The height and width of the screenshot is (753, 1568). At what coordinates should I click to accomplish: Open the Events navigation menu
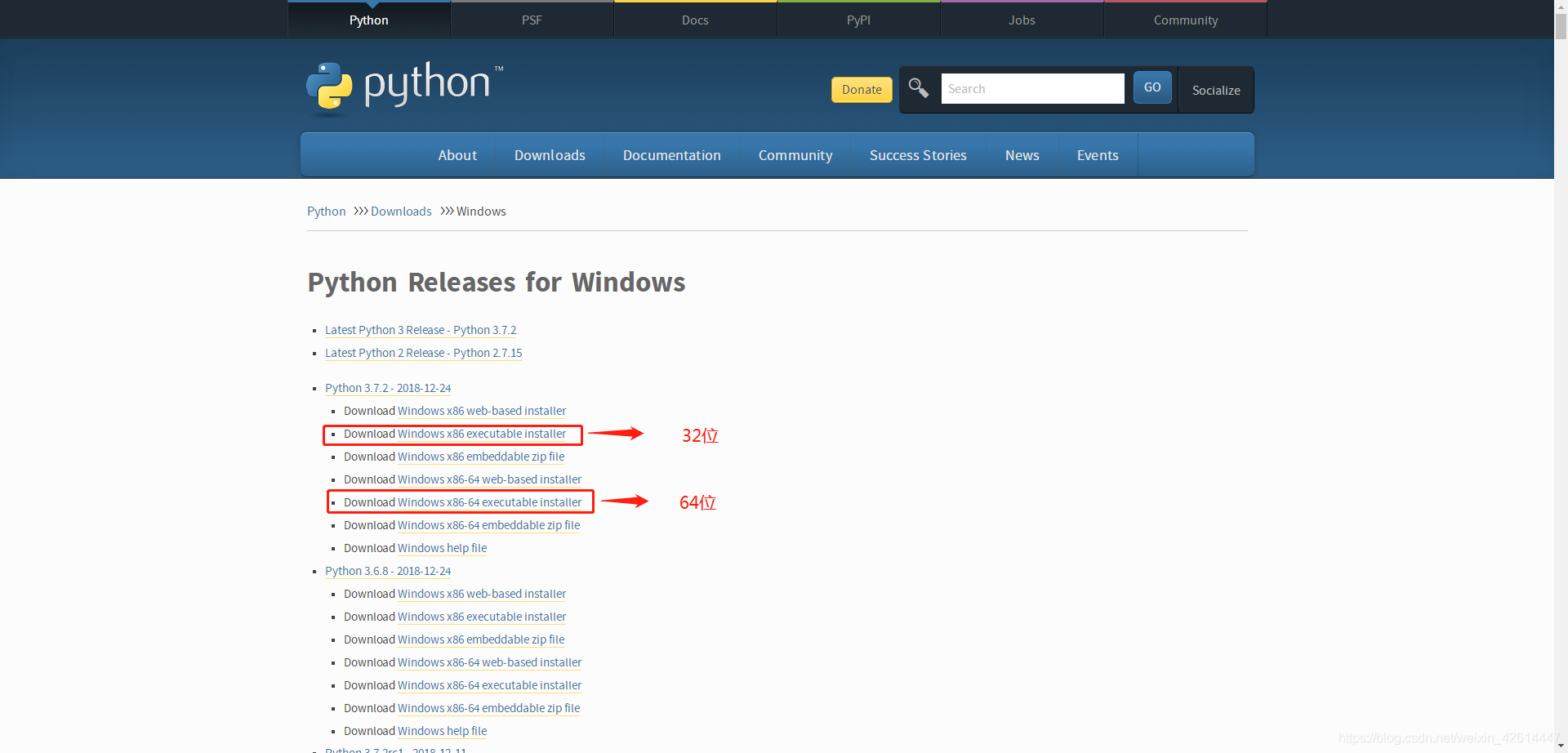point(1098,155)
